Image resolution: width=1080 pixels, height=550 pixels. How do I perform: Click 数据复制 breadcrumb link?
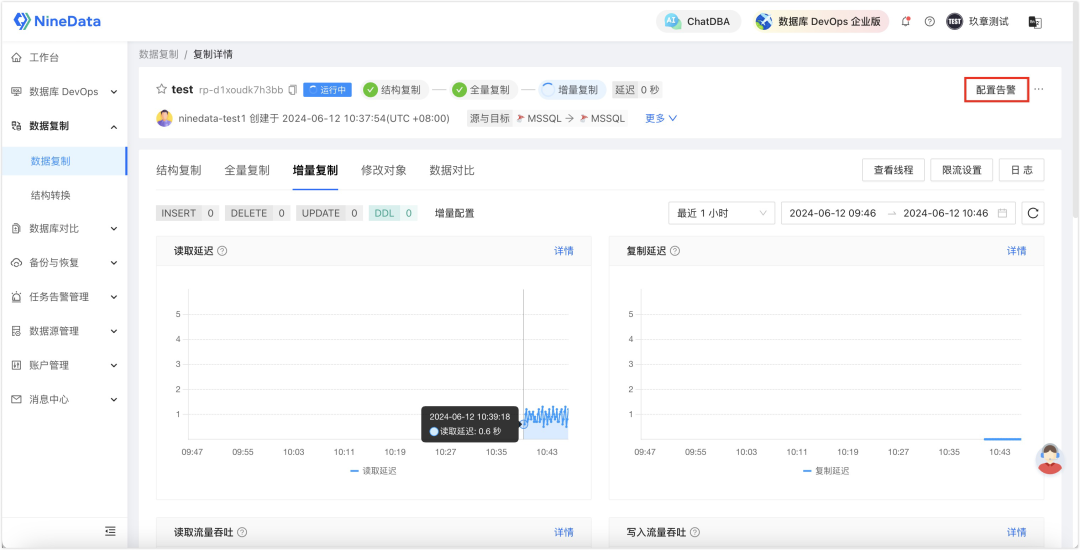158,54
